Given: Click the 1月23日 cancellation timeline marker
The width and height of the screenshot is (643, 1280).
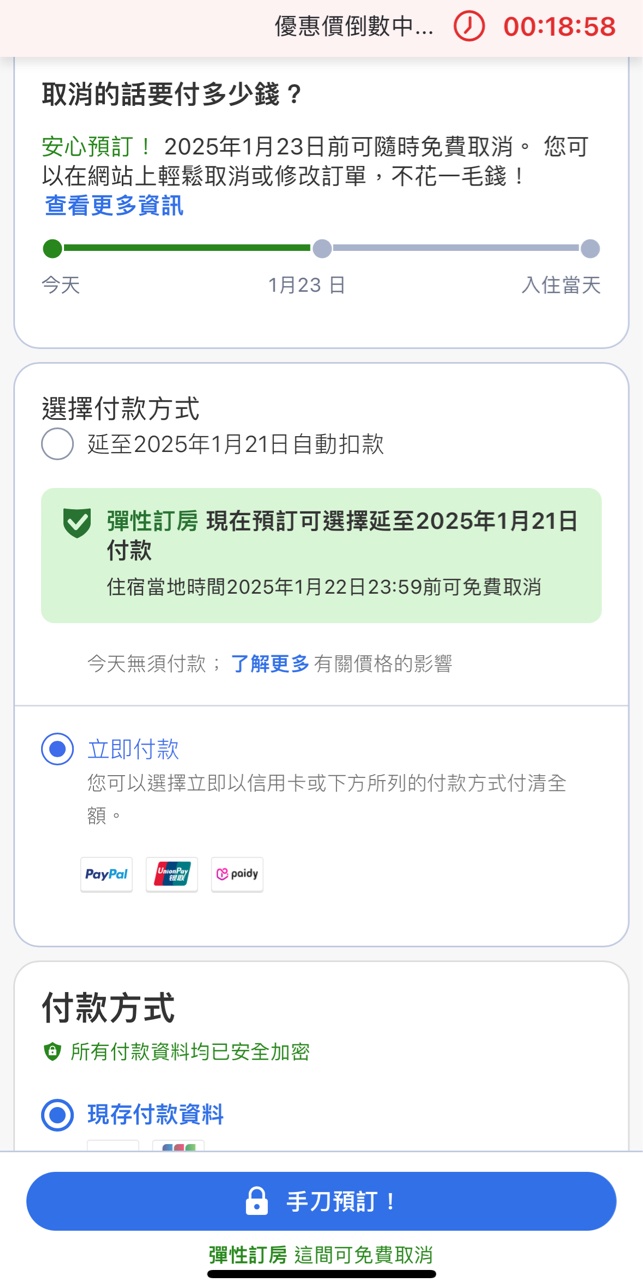Looking at the screenshot, I should (x=322, y=249).
